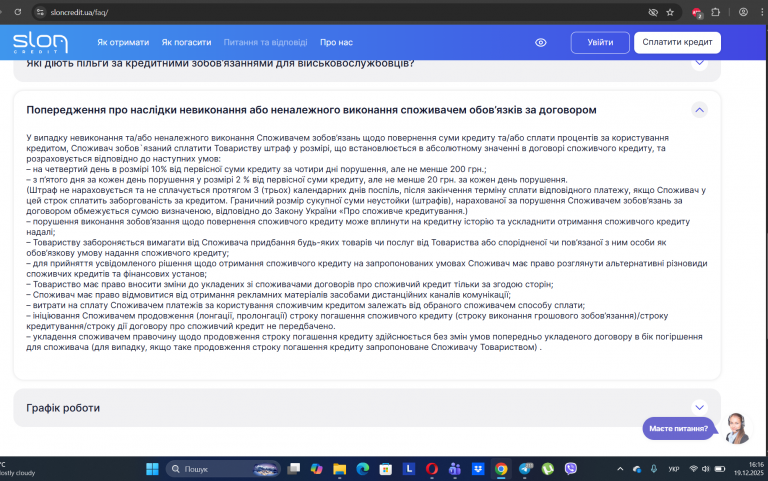This screenshot has height=481, width=768.
Task: Open site information icon in address bar
Action: [x=41, y=12]
